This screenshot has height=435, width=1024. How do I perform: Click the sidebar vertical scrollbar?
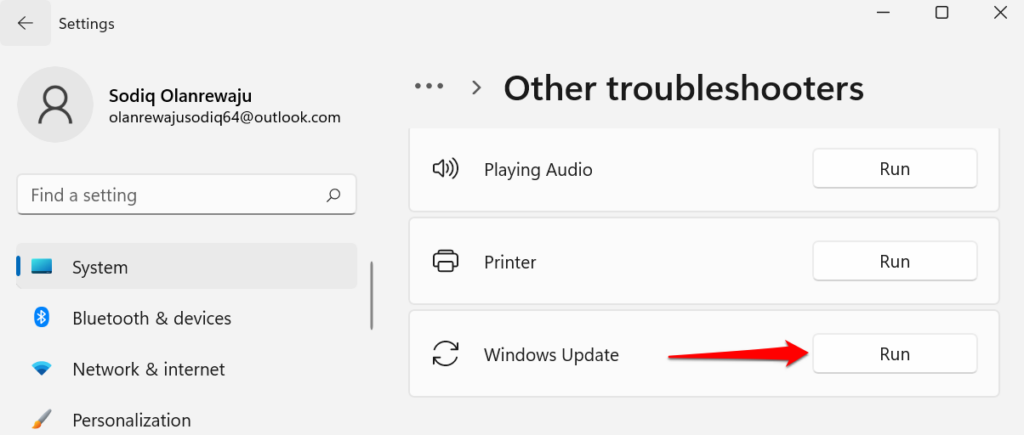pyautogui.click(x=372, y=296)
